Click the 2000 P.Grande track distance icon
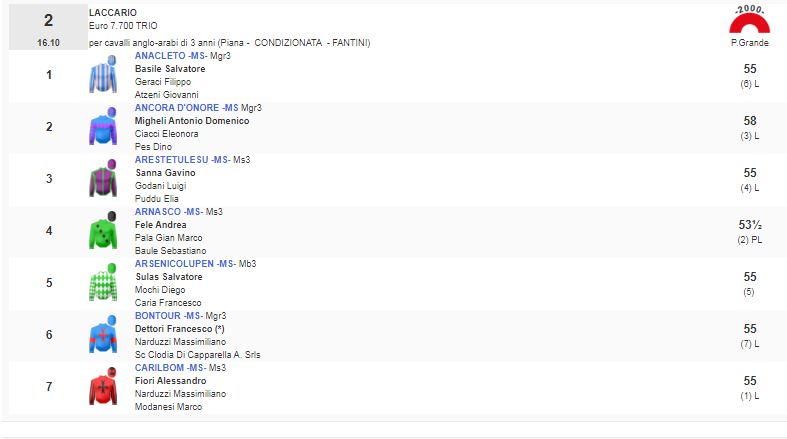 pos(749,24)
